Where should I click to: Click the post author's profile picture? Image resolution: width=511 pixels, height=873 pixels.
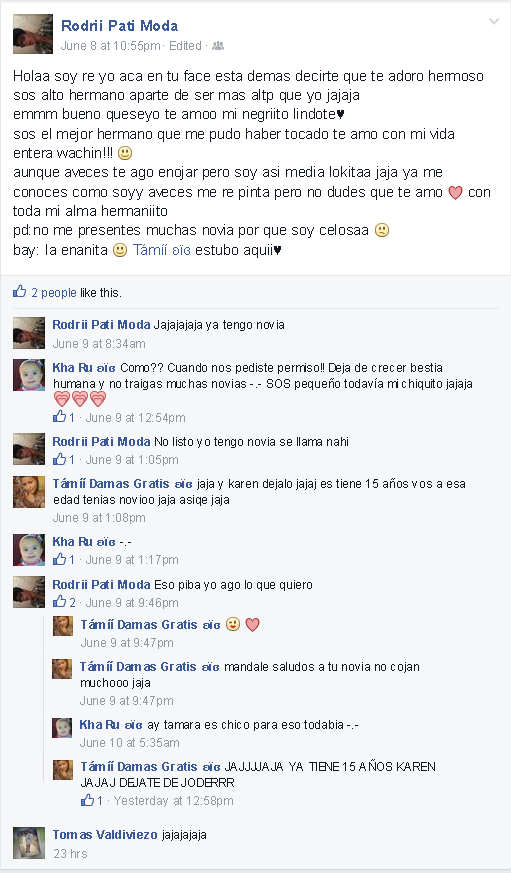point(33,34)
